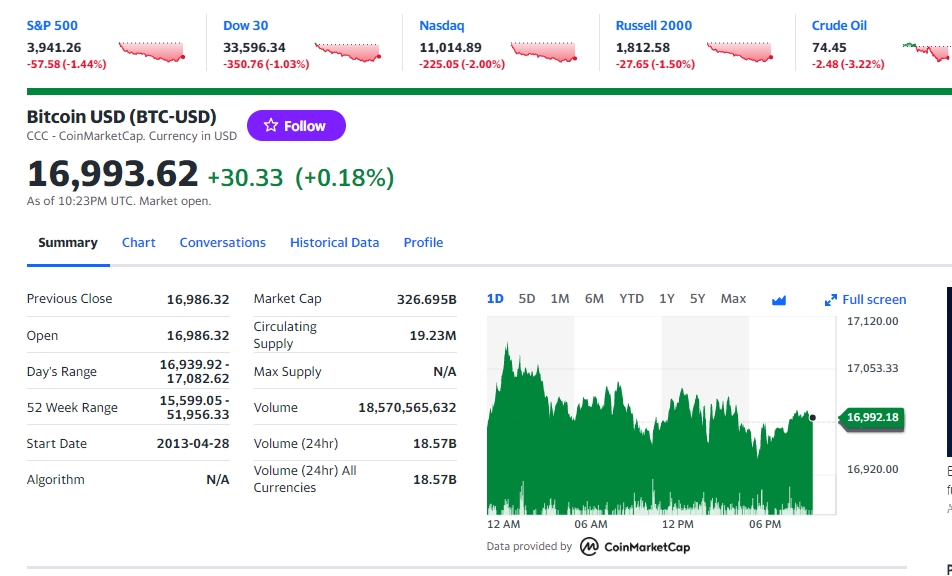Click the CoinMarketCap logo below chart
The height and width of the screenshot is (576, 952).
(x=634, y=547)
